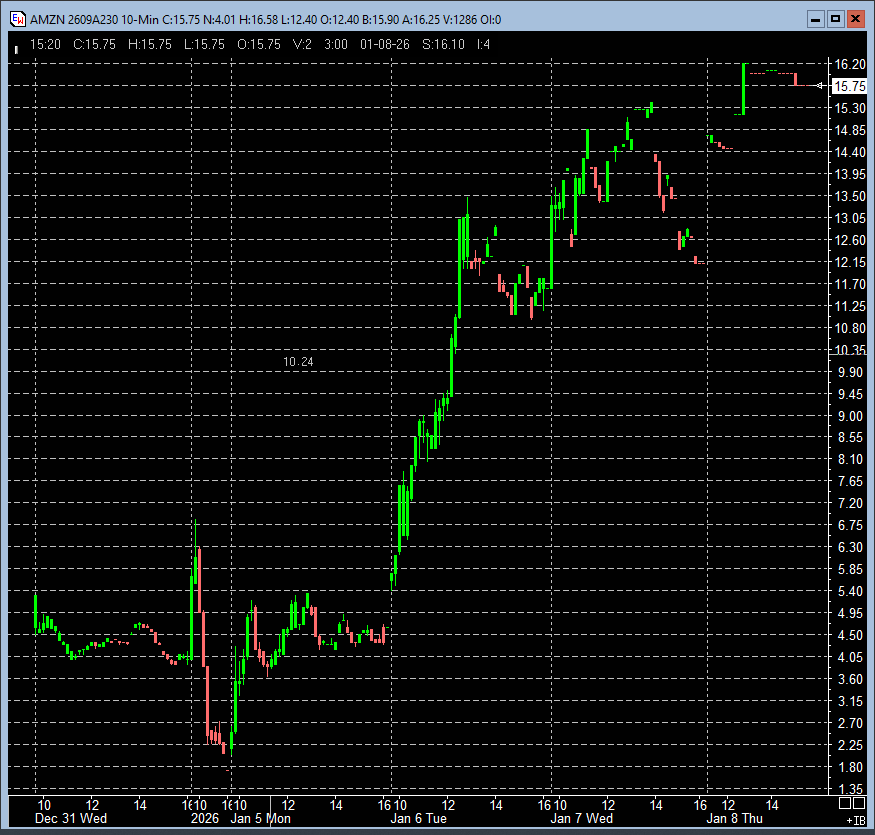Viewport: 875px width, 835px height.
Task: Click the right square box above +IB
Action: coord(859,803)
